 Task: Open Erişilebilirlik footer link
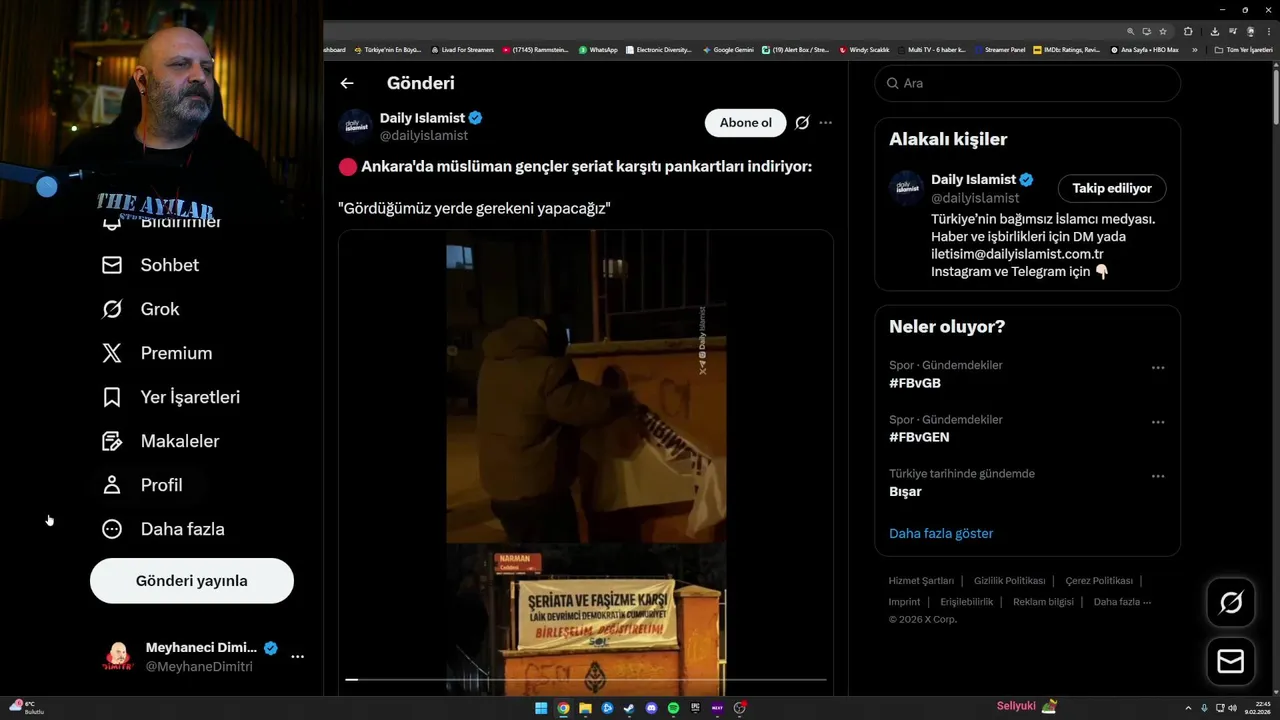[x=967, y=602]
